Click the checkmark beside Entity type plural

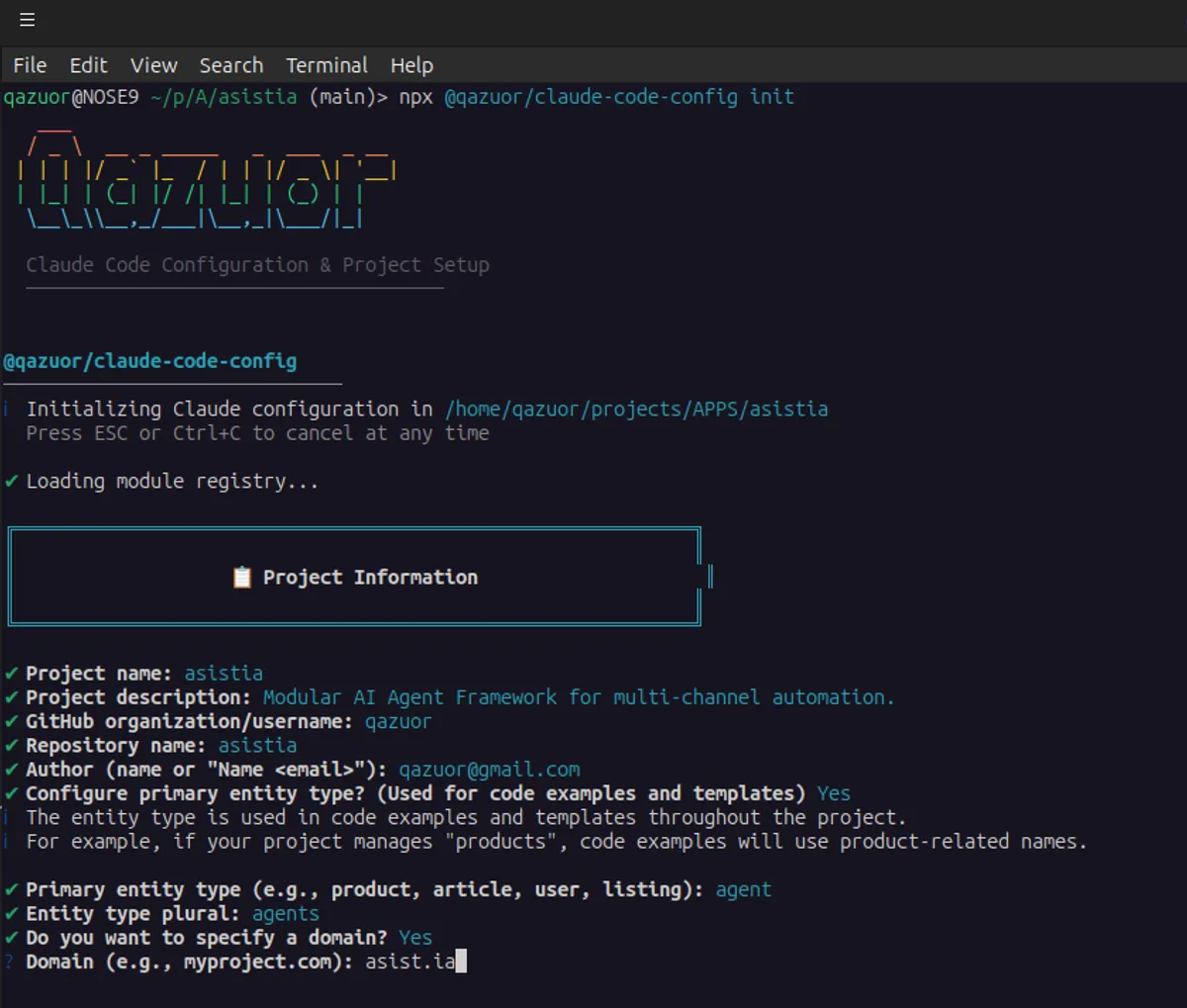coord(12,913)
